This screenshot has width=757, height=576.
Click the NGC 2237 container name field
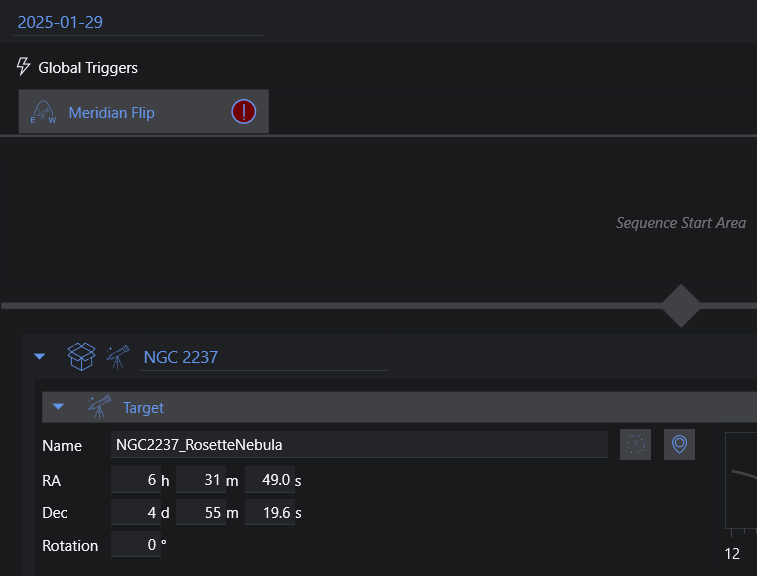264,357
